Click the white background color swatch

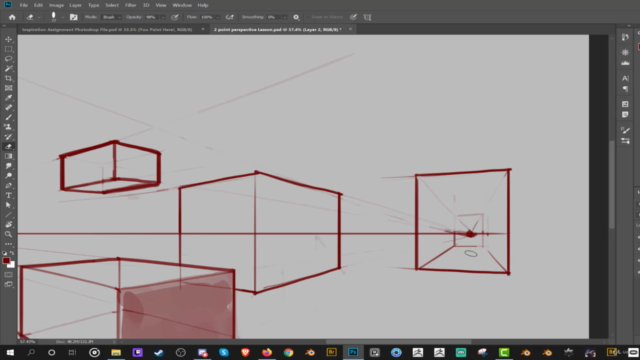click(12, 265)
